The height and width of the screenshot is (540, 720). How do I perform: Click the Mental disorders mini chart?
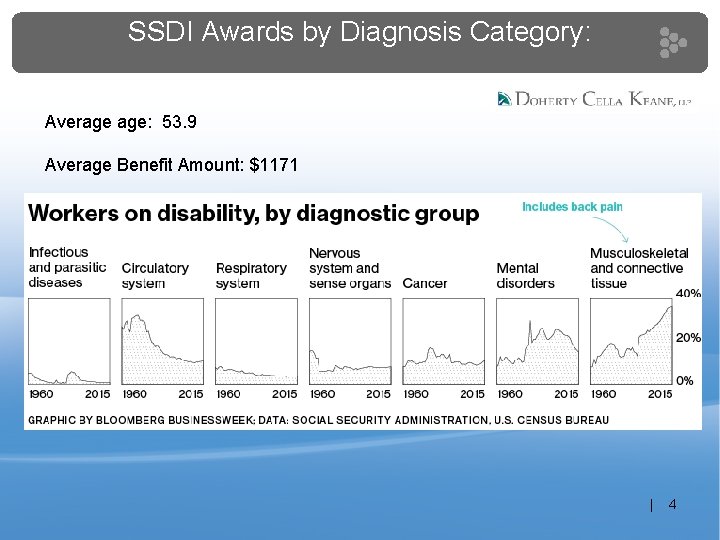(x=537, y=341)
